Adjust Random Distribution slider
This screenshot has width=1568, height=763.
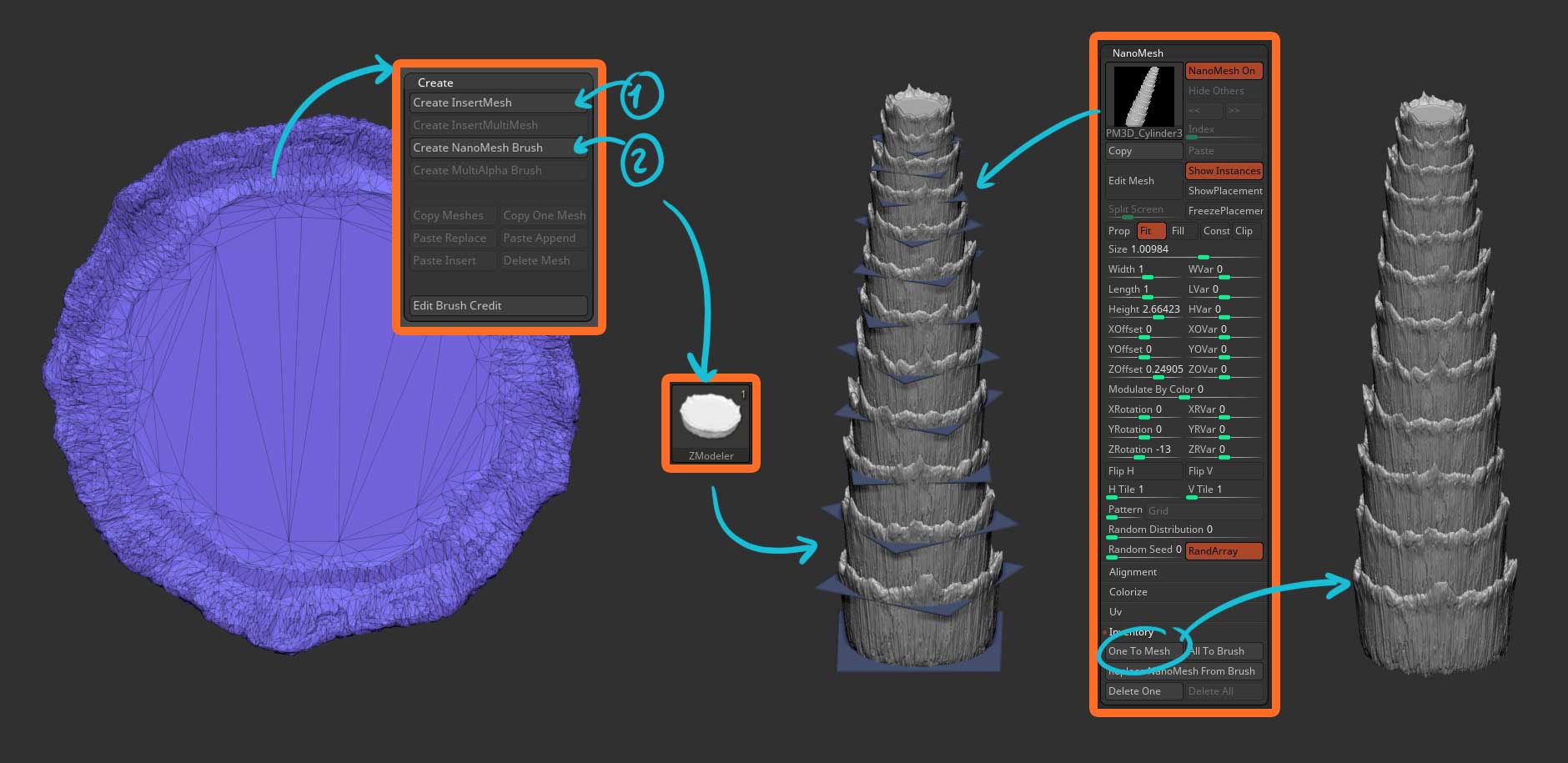pos(1184,531)
